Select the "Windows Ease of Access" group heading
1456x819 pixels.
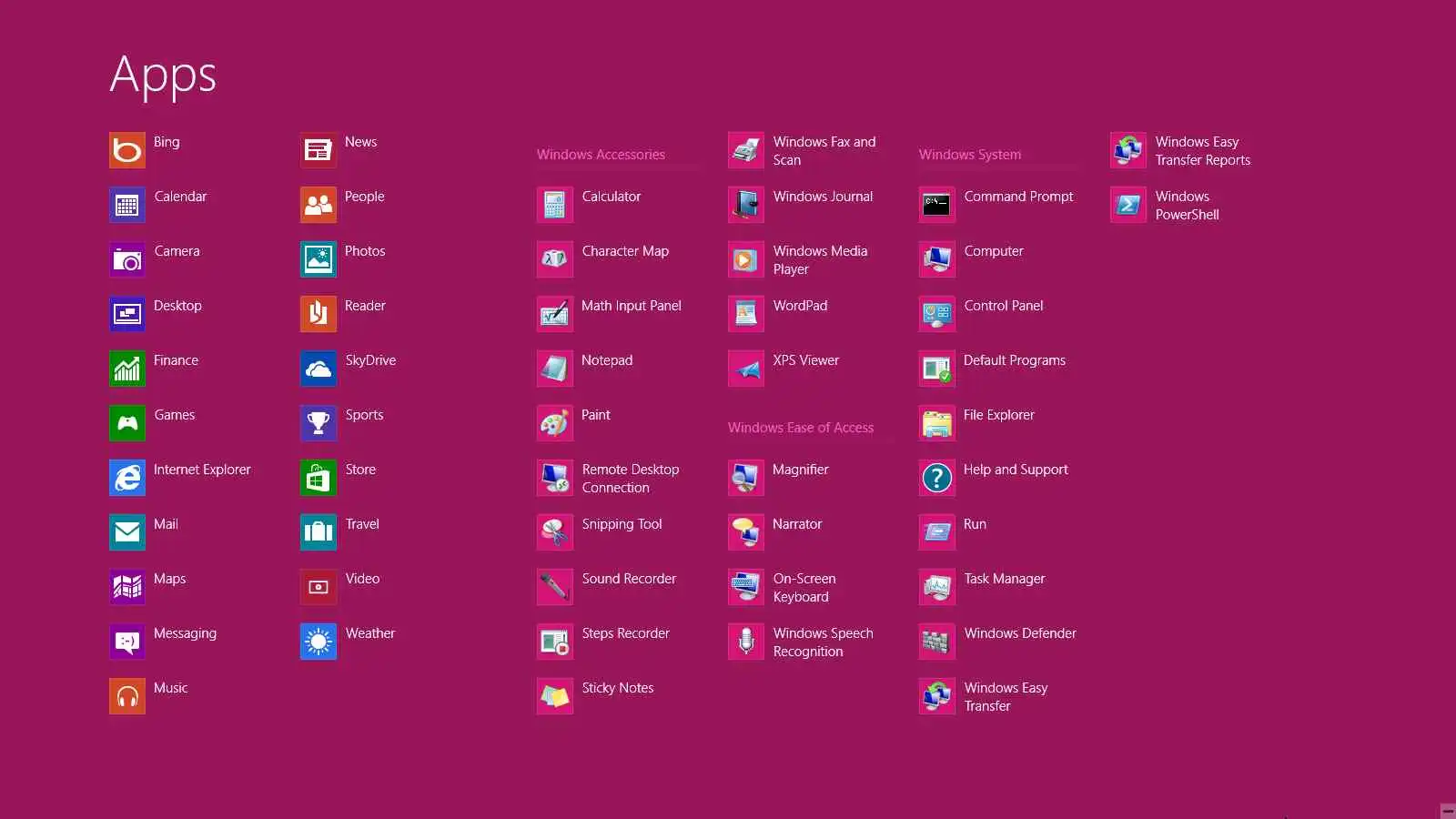click(x=801, y=428)
